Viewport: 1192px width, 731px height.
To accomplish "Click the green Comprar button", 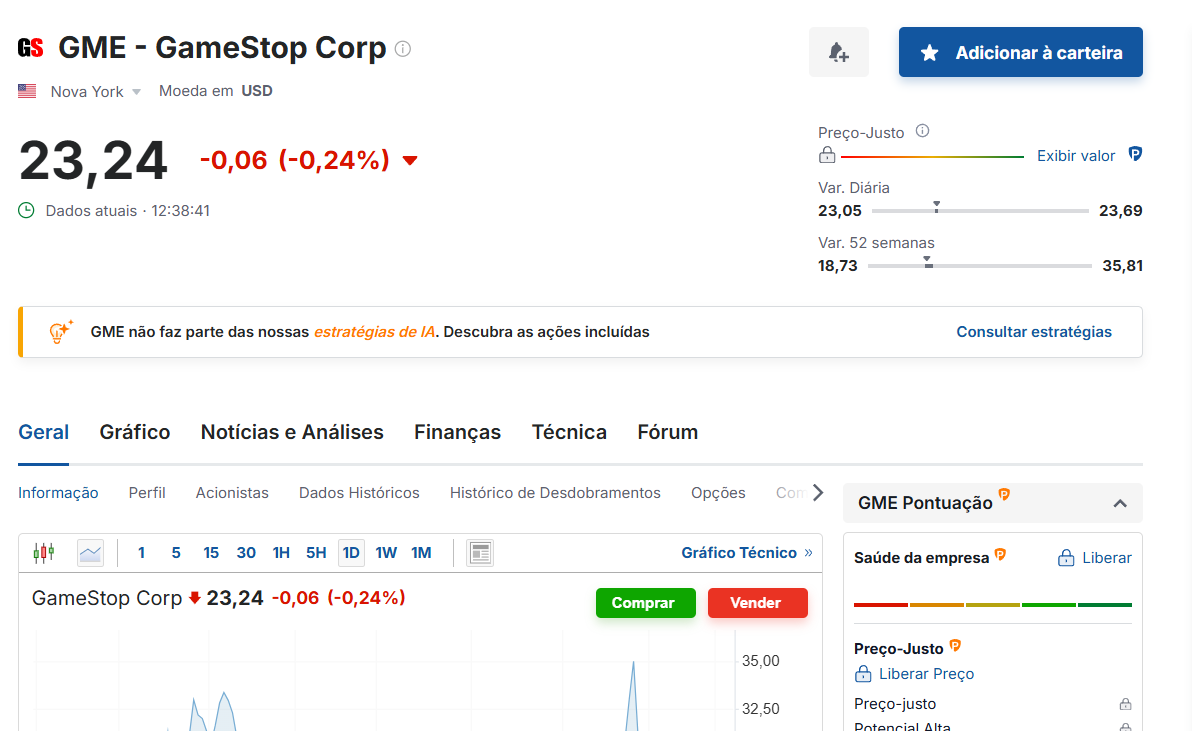I will click(x=645, y=603).
